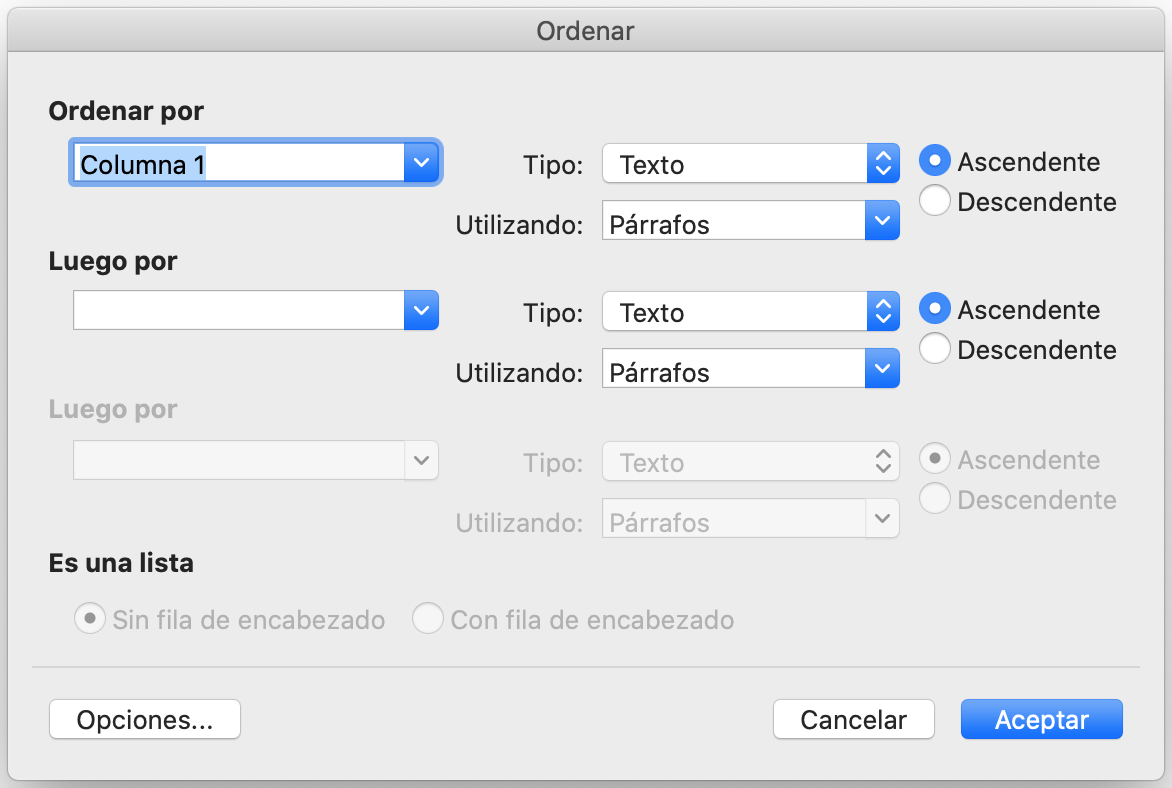Click the Opciones... button

click(145, 719)
